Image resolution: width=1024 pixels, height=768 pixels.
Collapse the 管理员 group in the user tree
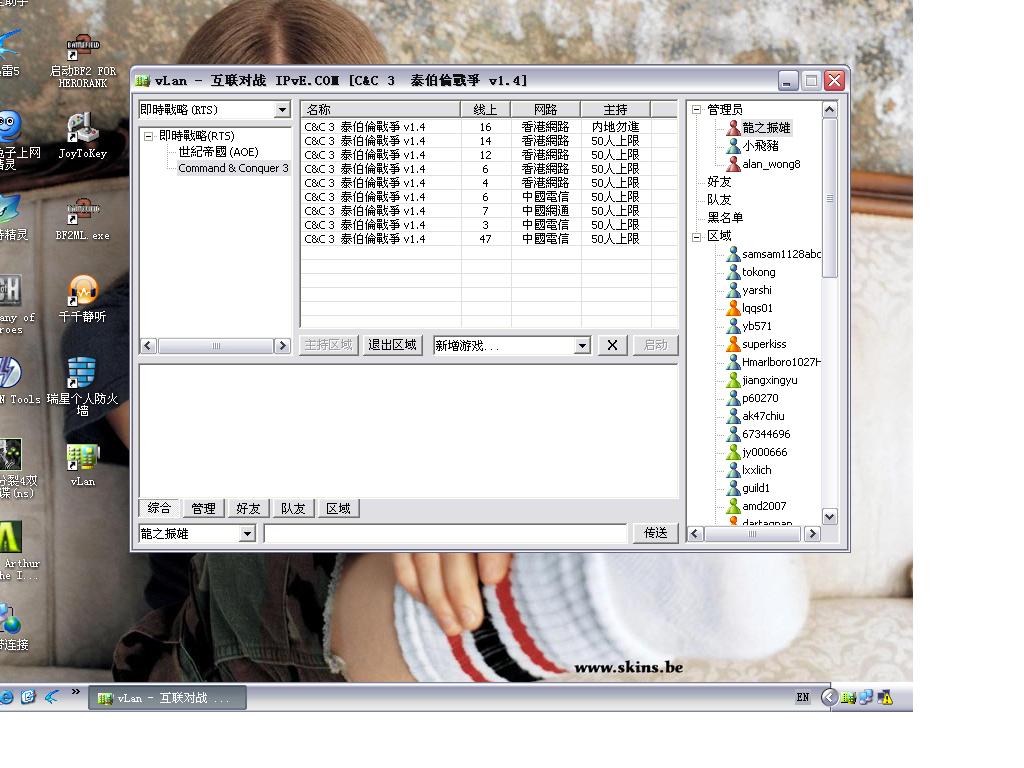(697, 110)
